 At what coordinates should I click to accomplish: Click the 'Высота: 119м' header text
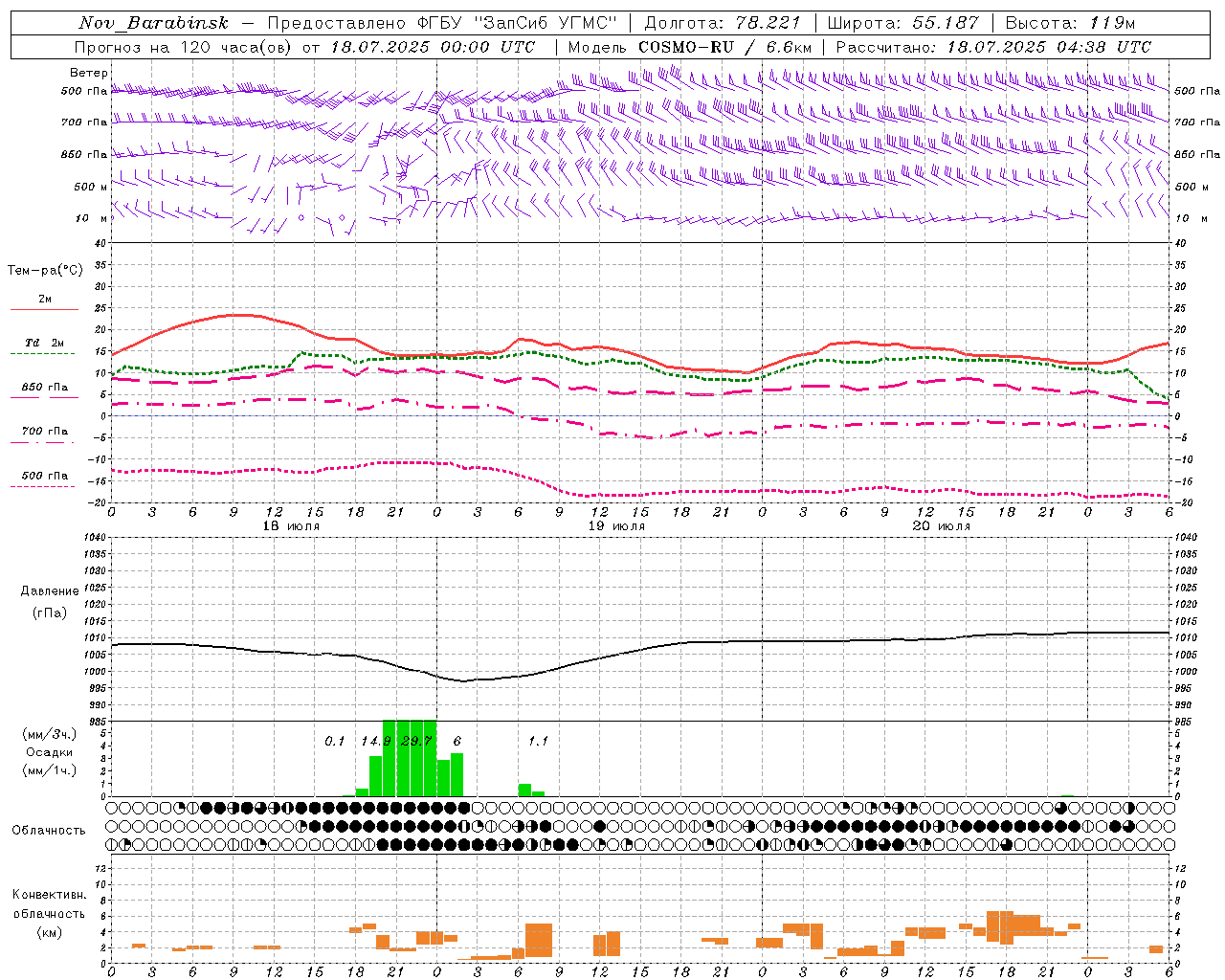pos(1071,23)
